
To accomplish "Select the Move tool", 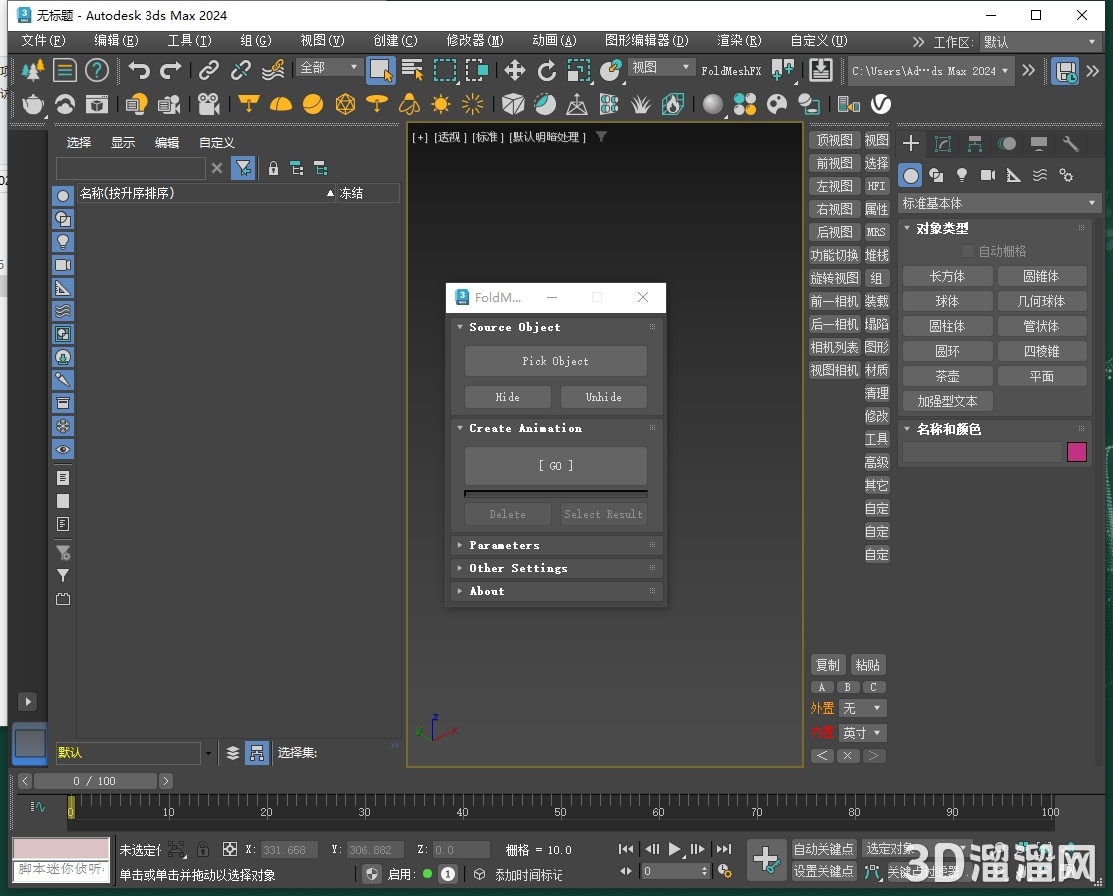I will (515, 70).
